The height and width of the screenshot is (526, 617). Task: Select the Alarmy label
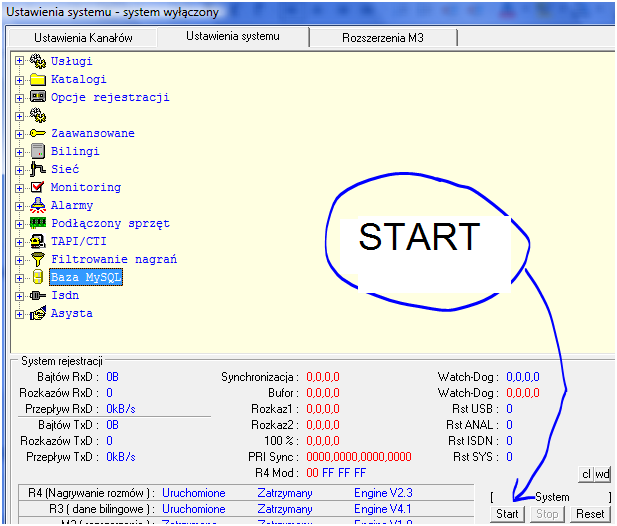coord(72,205)
